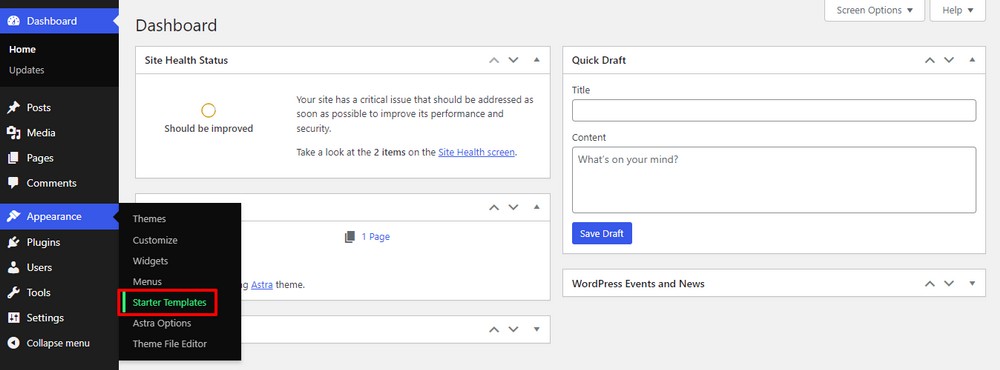
Task: Click the Media icon in sidebar
Action: pos(13,133)
